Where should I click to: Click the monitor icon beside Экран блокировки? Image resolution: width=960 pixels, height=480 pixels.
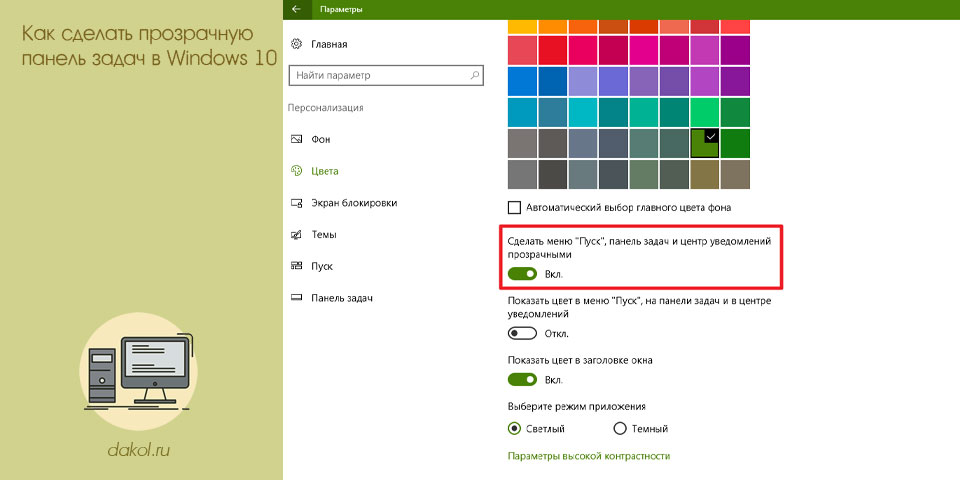(297, 203)
